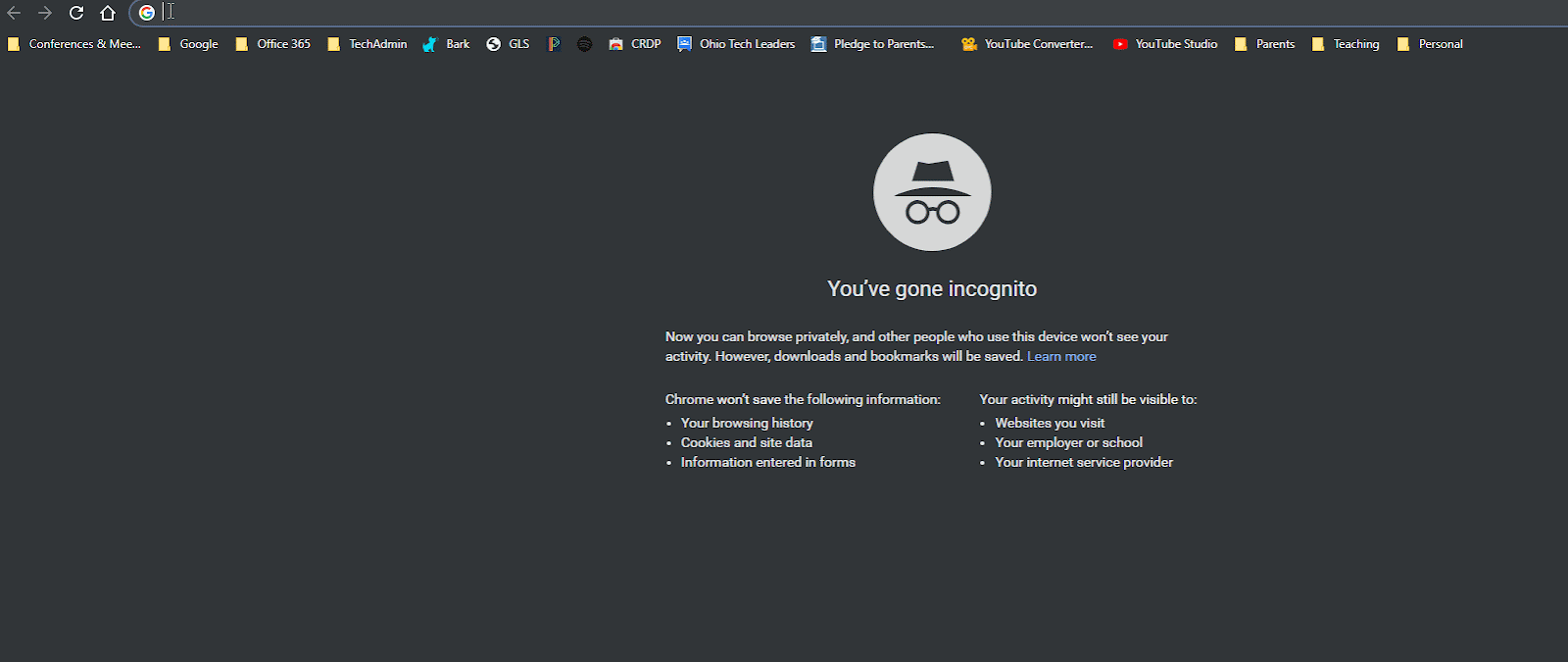Click 'Cookies and site data' list item
1568x662 pixels.
click(747, 443)
